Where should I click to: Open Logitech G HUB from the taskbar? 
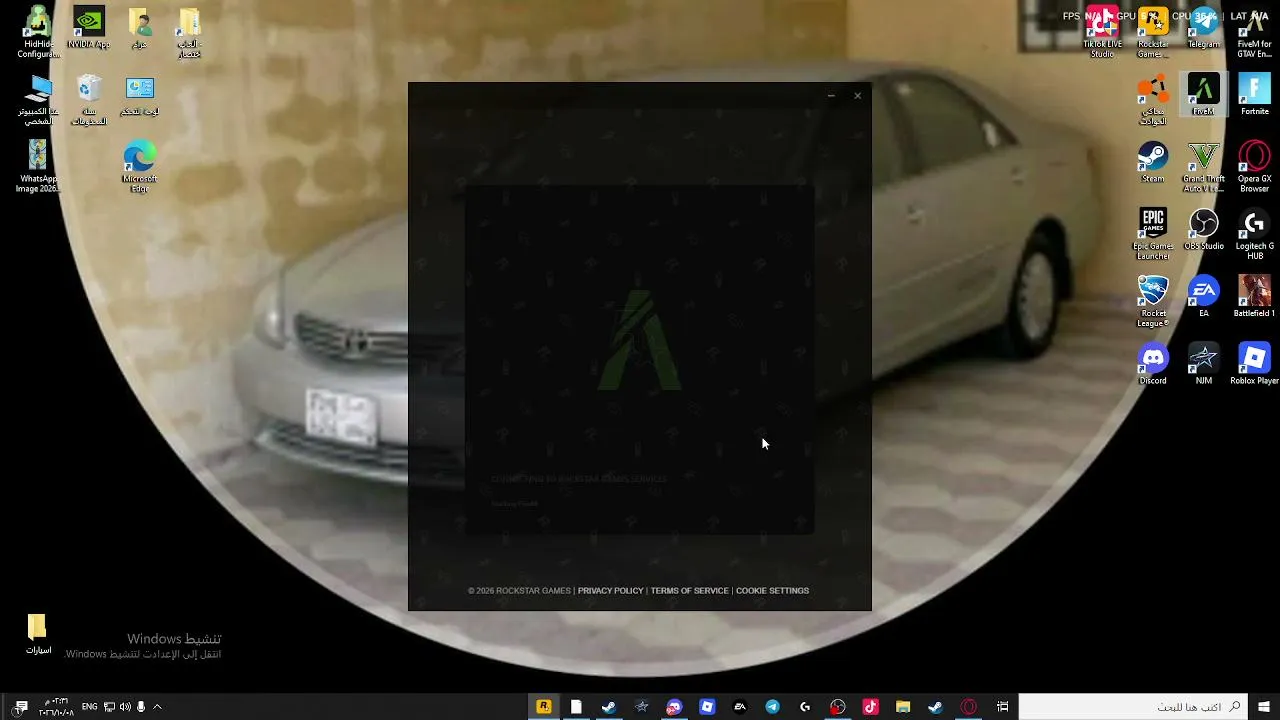[x=805, y=707]
